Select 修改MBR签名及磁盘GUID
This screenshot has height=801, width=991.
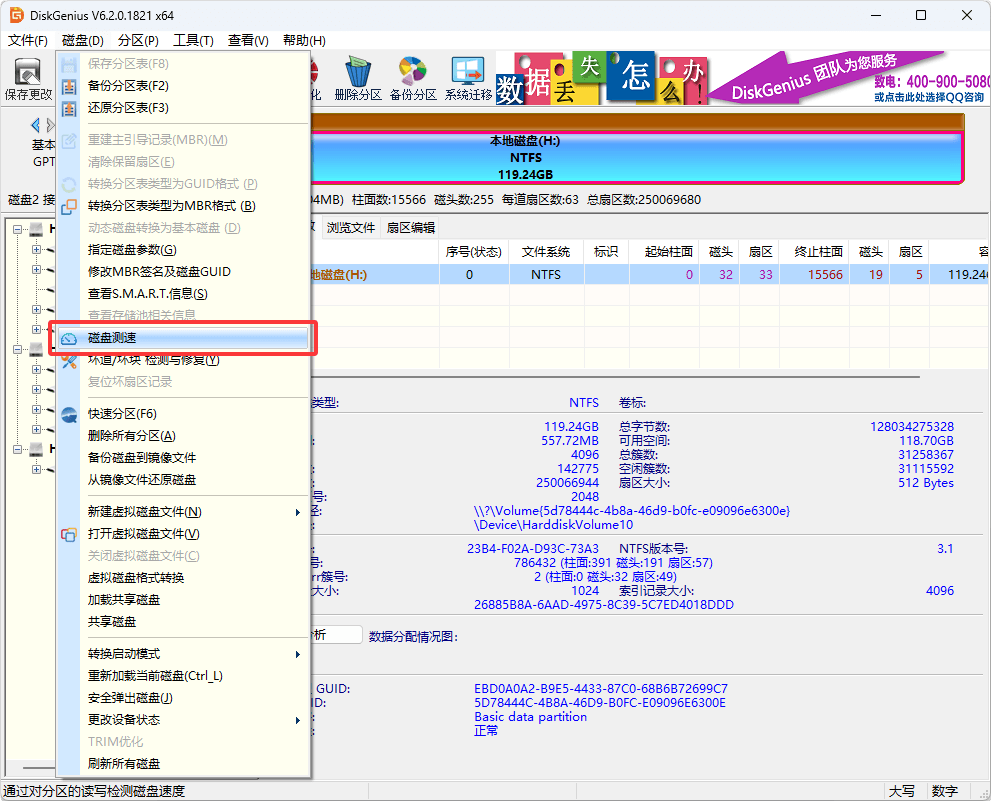pos(182,272)
